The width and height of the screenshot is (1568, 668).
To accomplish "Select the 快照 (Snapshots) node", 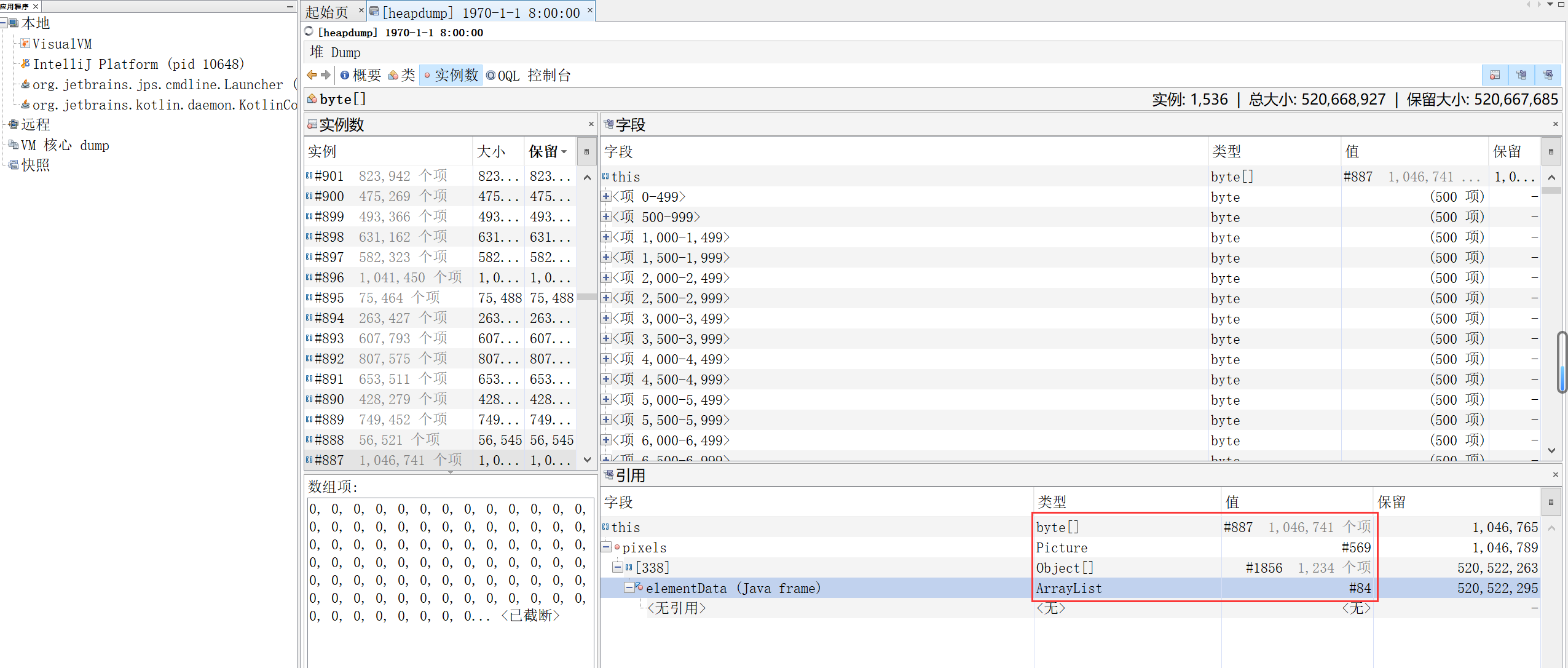I will click(29, 165).
